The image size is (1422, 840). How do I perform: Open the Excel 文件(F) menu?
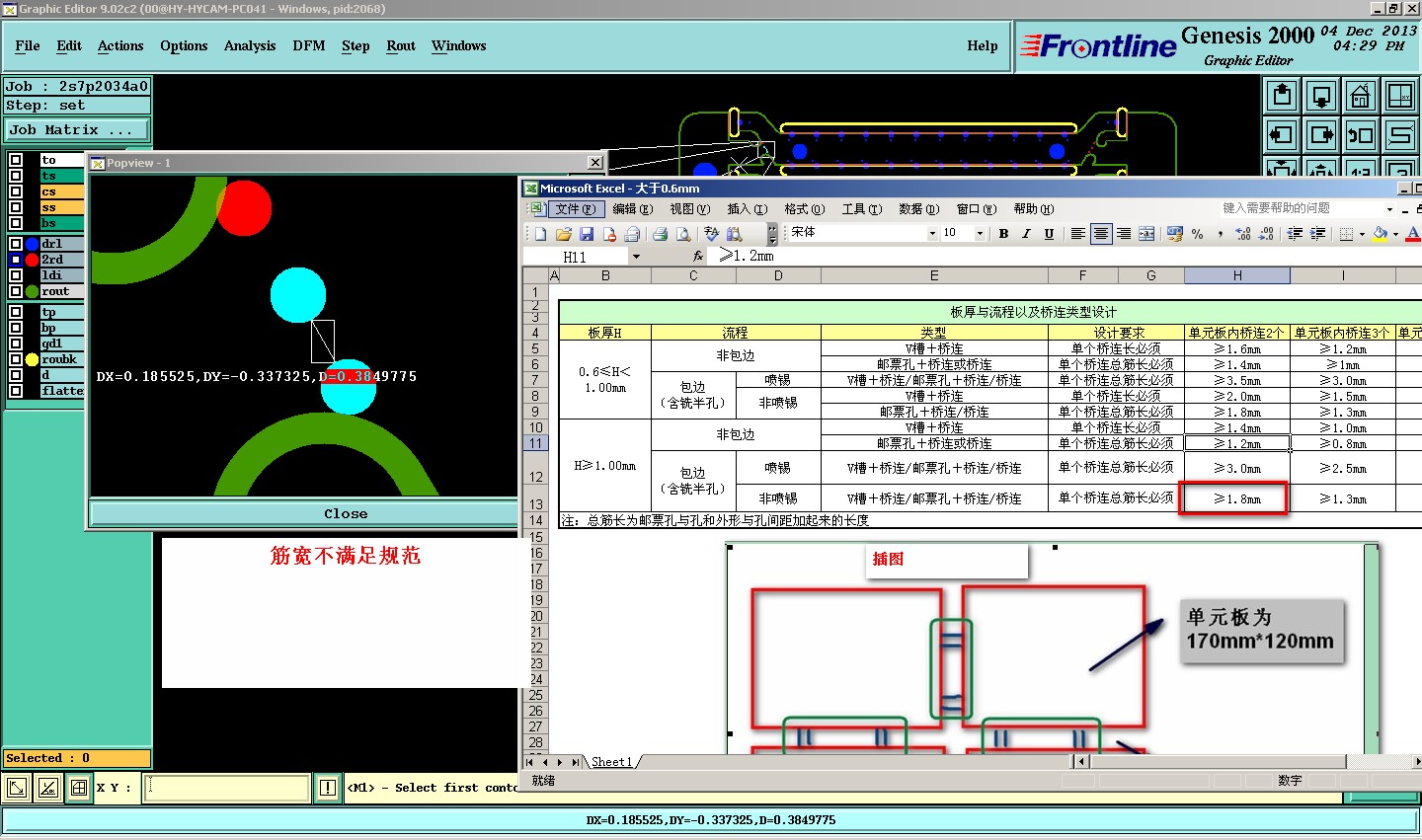(575, 209)
